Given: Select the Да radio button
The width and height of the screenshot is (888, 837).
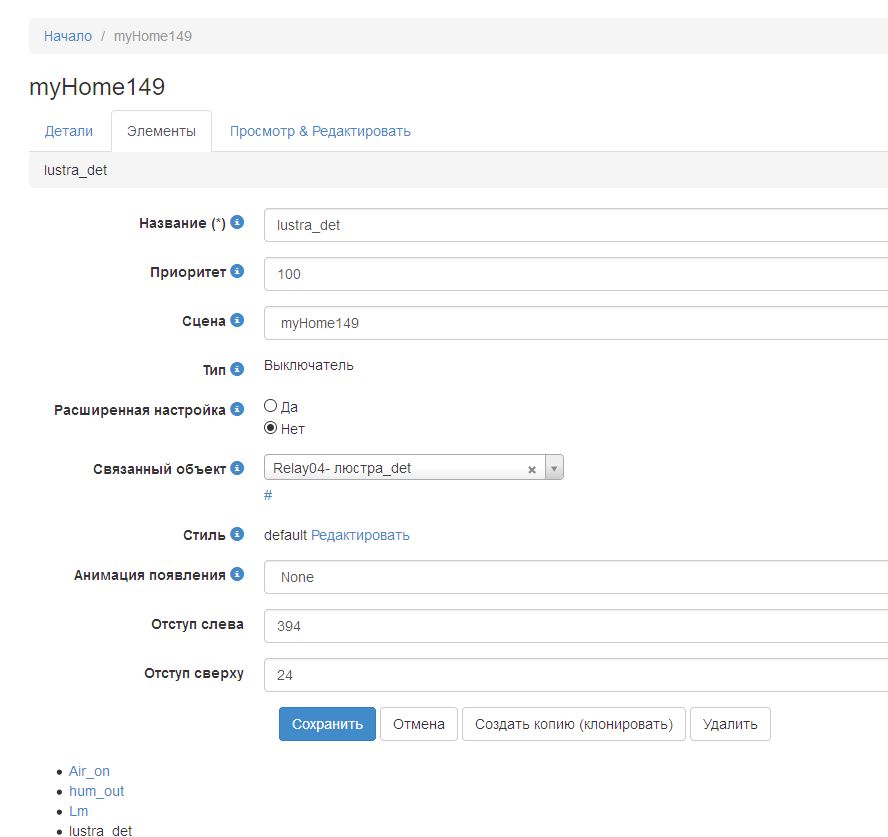Looking at the screenshot, I should (x=270, y=406).
